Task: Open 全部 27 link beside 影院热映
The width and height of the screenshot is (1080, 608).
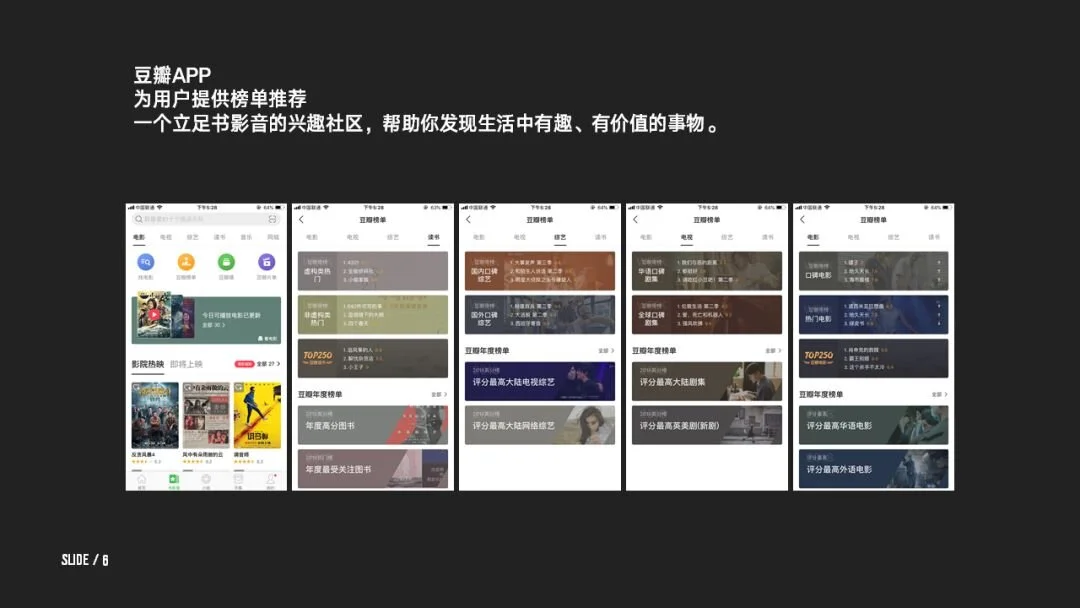Action: [269, 364]
